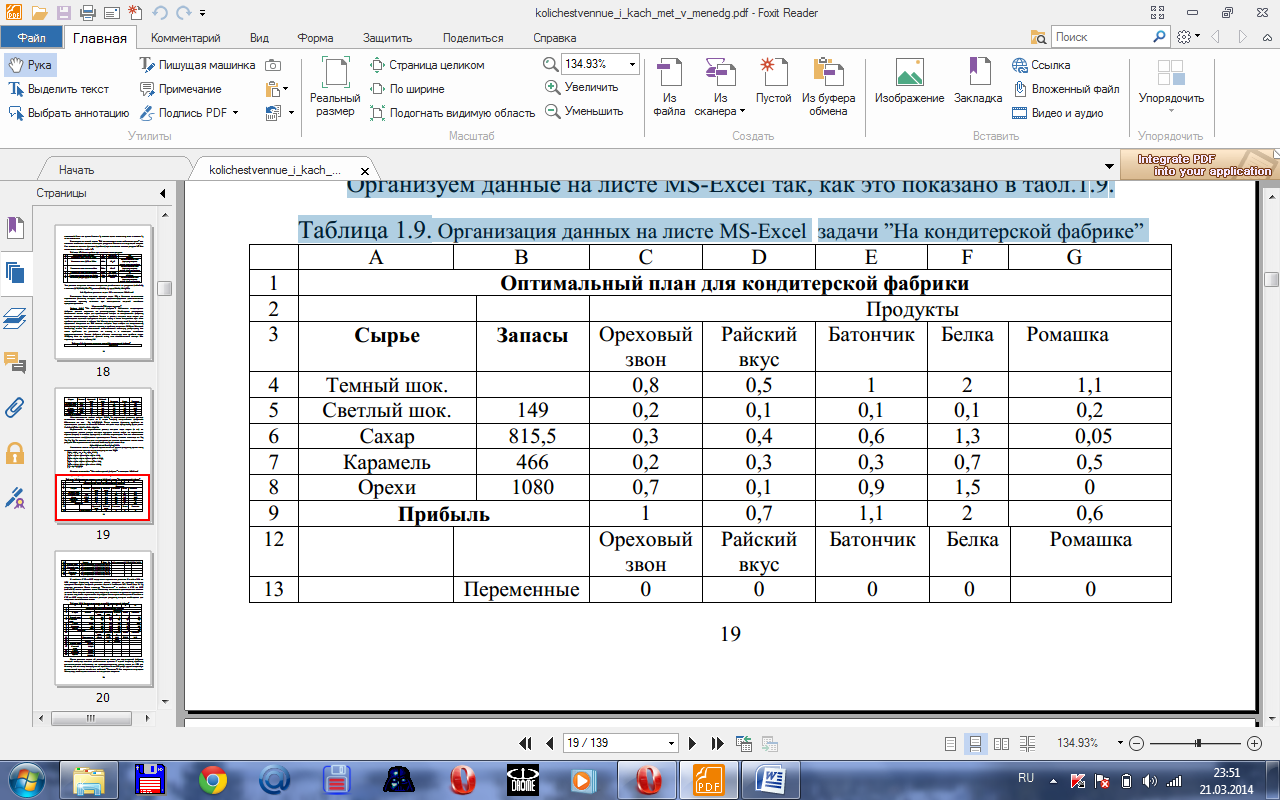Fit page with Страница целиком
Viewport: 1280px width, 800px height.
427,65
